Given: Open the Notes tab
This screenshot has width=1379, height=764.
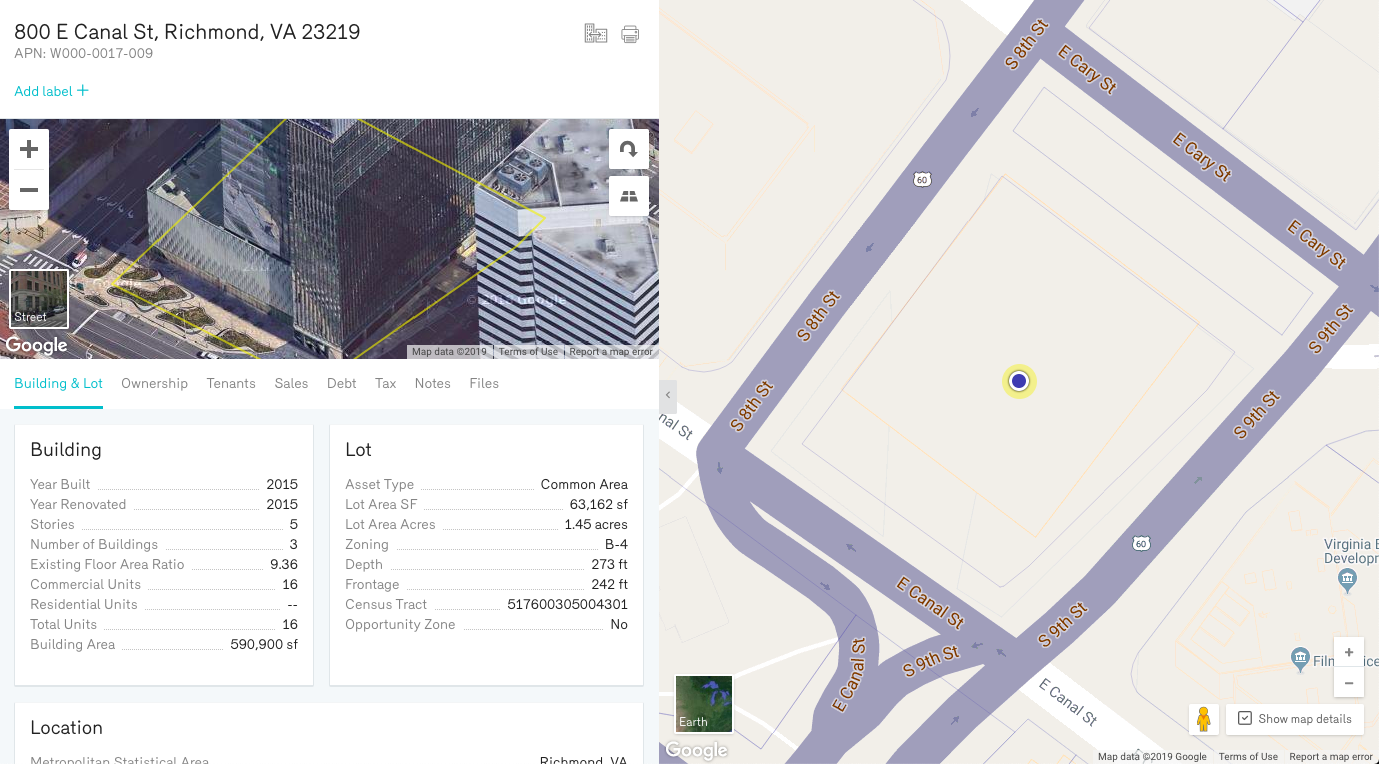Looking at the screenshot, I should (433, 383).
